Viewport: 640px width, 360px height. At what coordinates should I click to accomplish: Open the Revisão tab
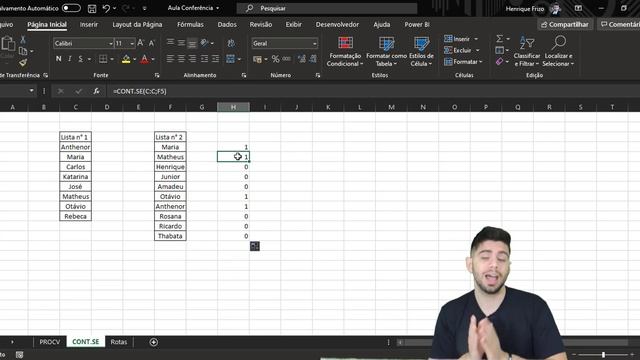pyautogui.click(x=260, y=24)
